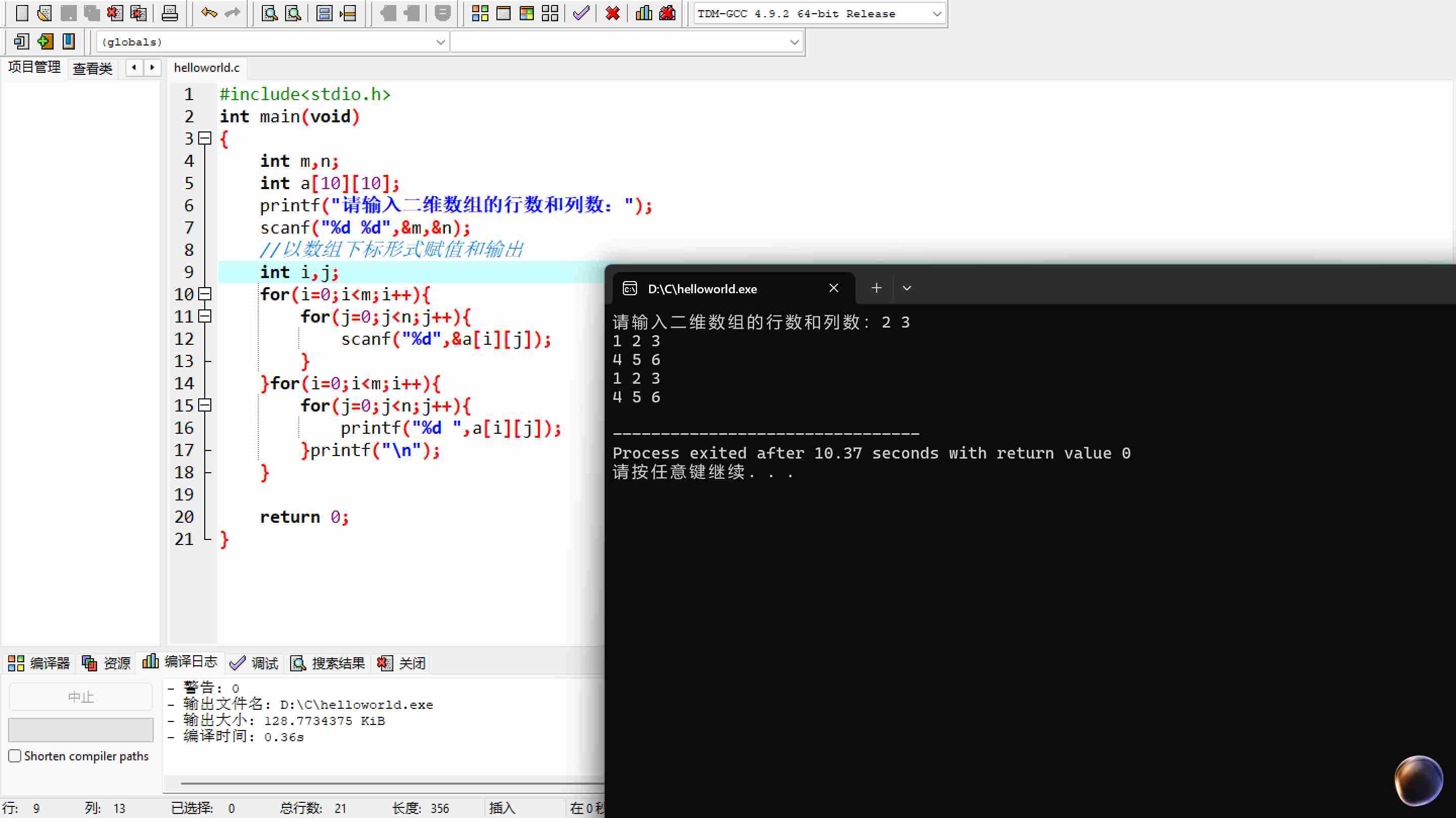Screen dimensions: 1456x818
Task: Click the Run program icon
Action: point(503,13)
